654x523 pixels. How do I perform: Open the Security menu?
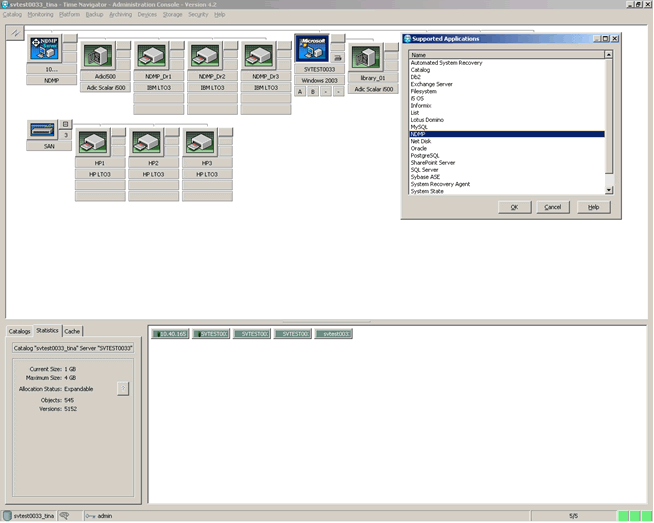(x=198, y=15)
